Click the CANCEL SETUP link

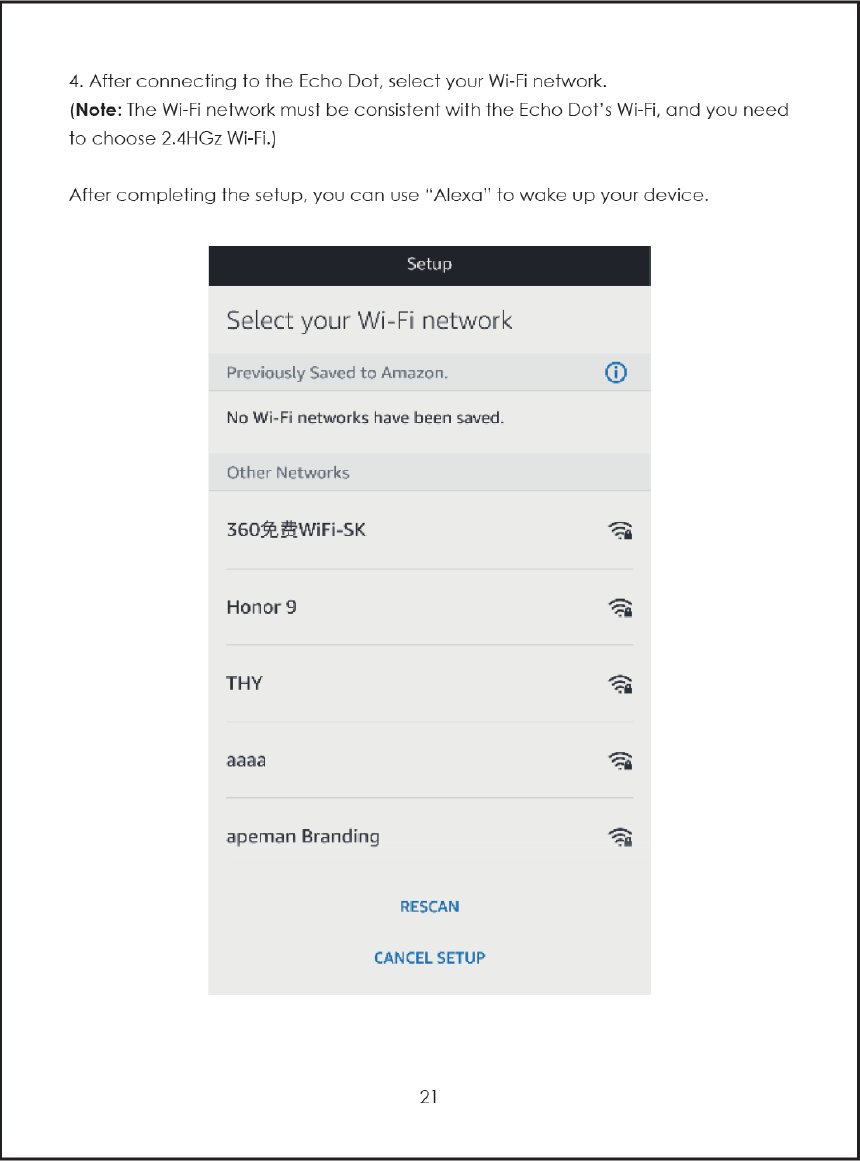(429, 958)
